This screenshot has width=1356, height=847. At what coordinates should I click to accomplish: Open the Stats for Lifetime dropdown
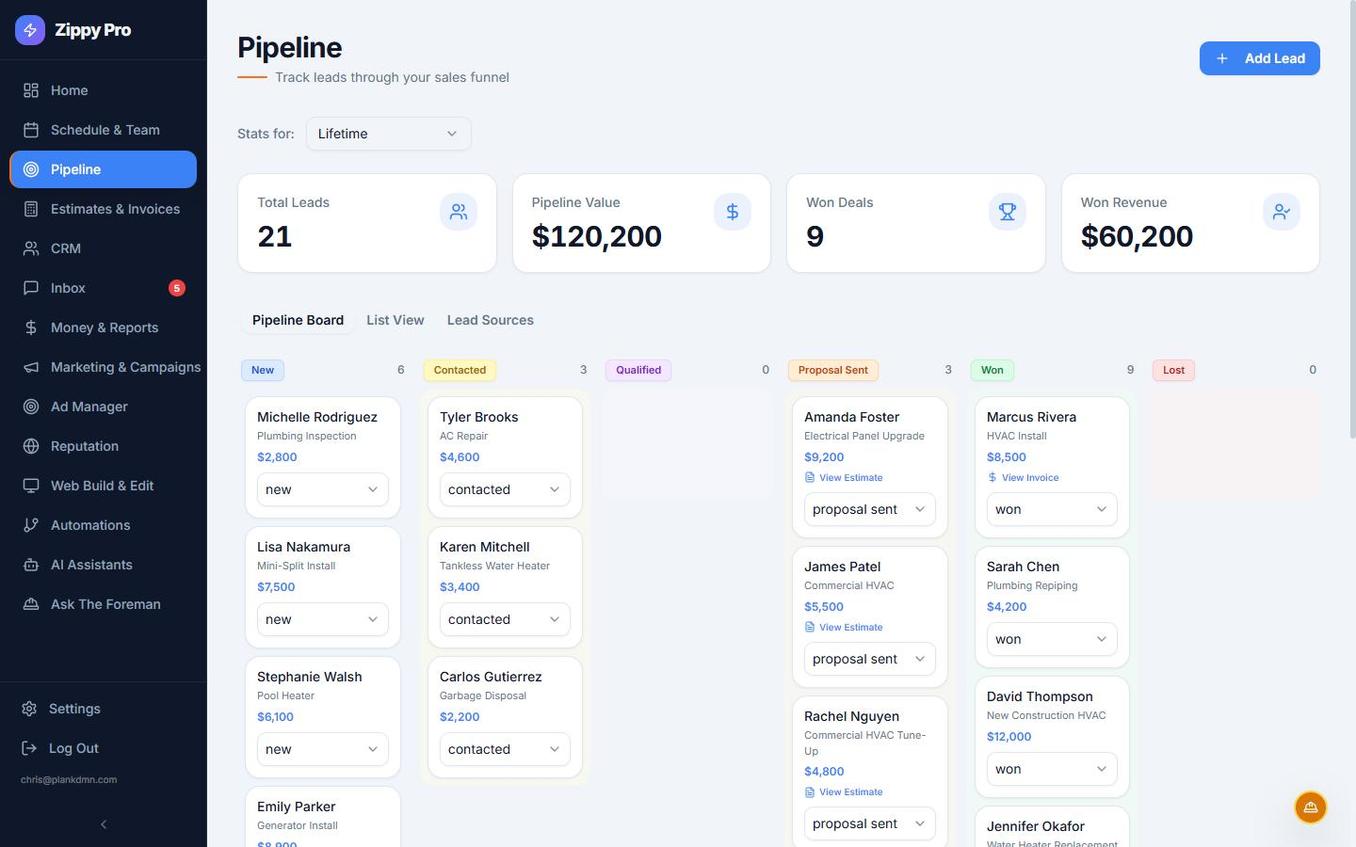coord(388,134)
